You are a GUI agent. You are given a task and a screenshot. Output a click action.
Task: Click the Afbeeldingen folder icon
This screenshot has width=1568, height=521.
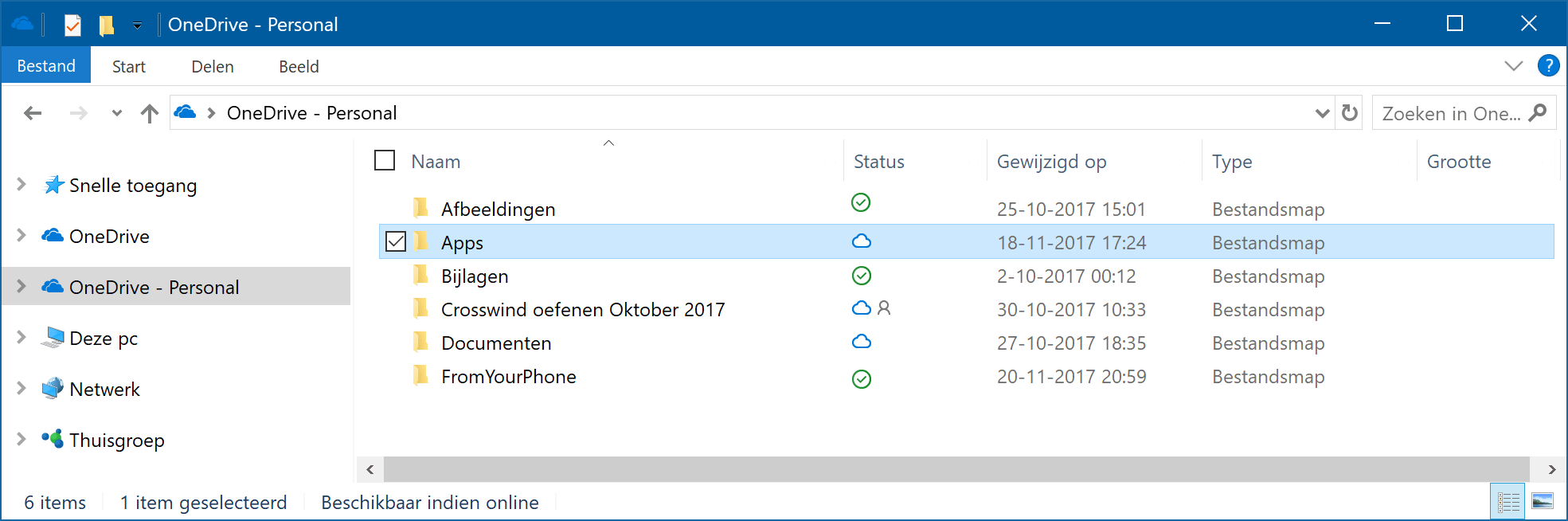421,208
